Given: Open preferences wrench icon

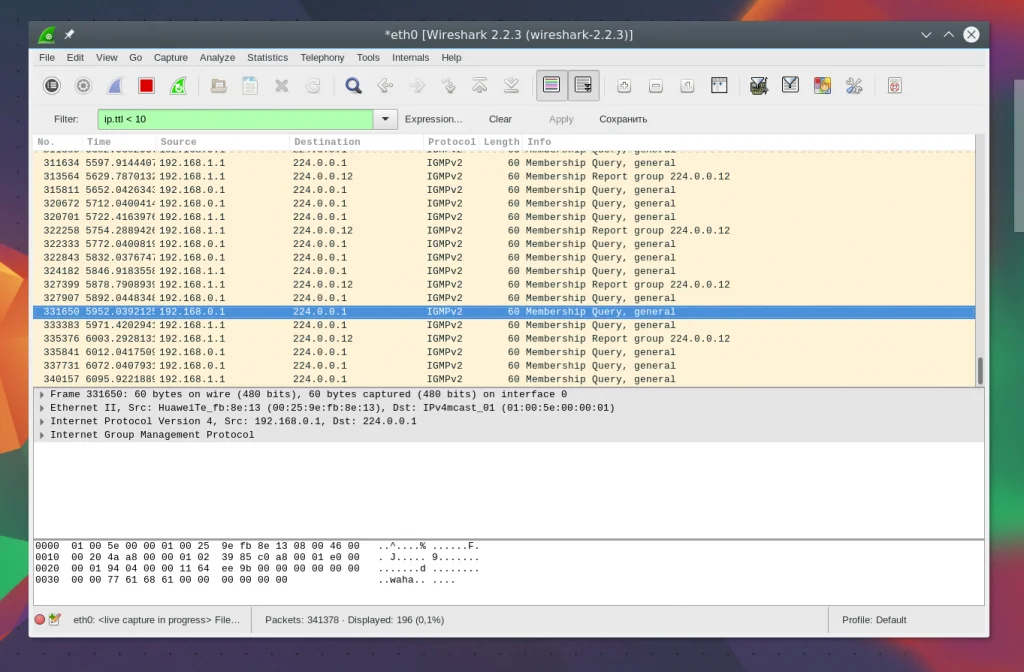Looking at the screenshot, I should coord(854,86).
